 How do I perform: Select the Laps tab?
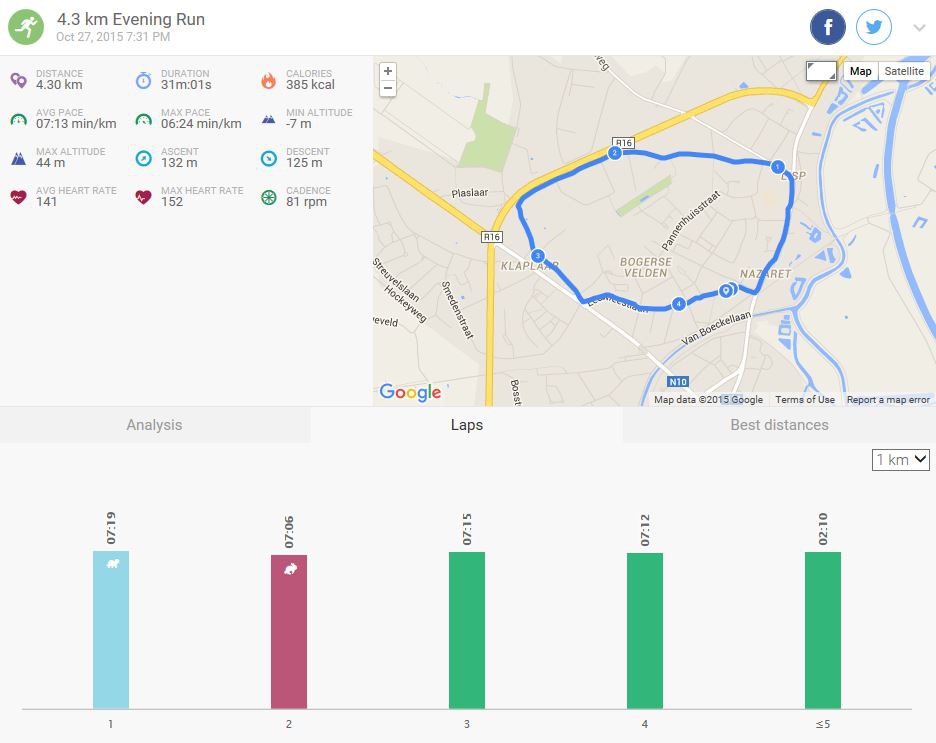coord(466,425)
